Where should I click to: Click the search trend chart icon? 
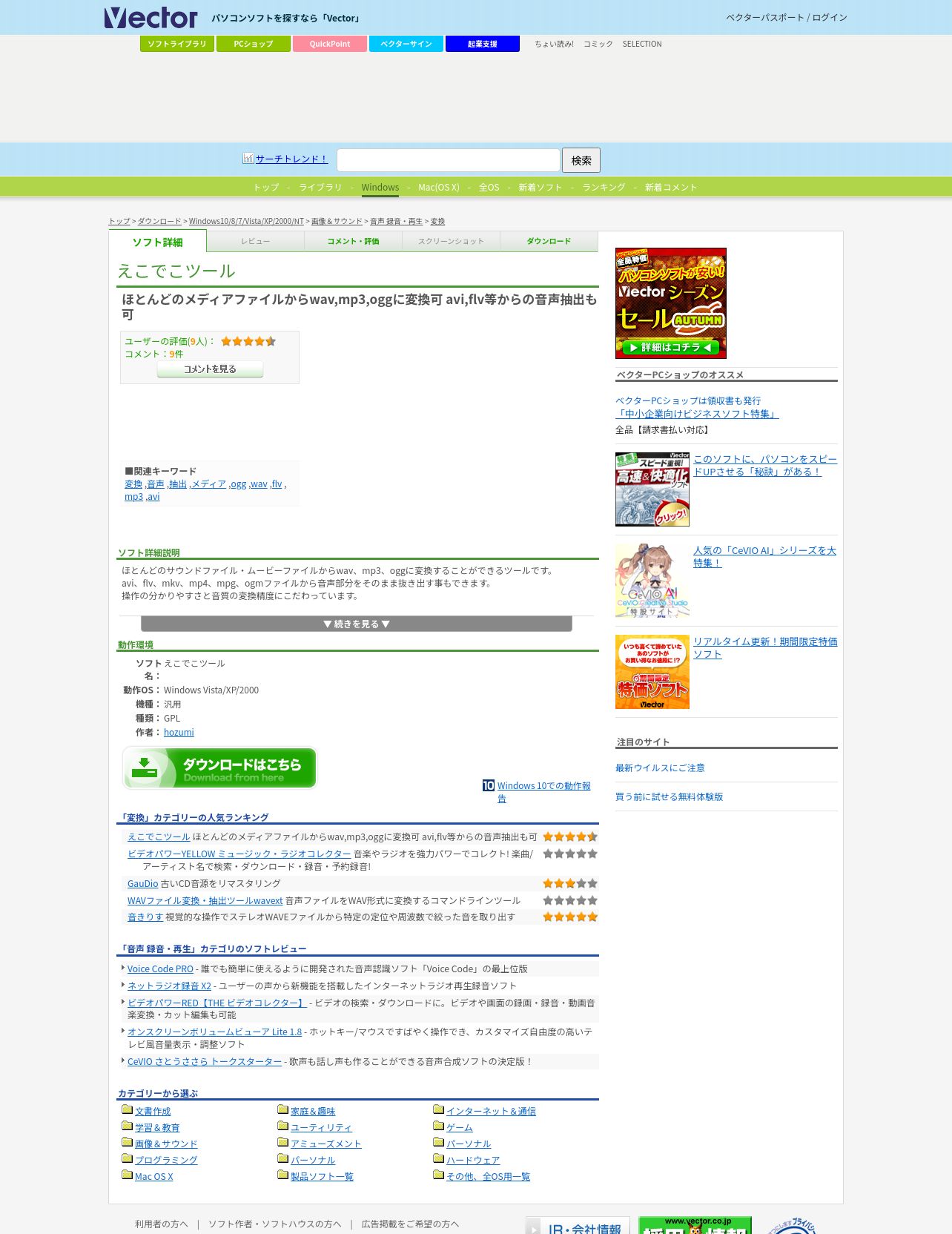click(248, 158)
